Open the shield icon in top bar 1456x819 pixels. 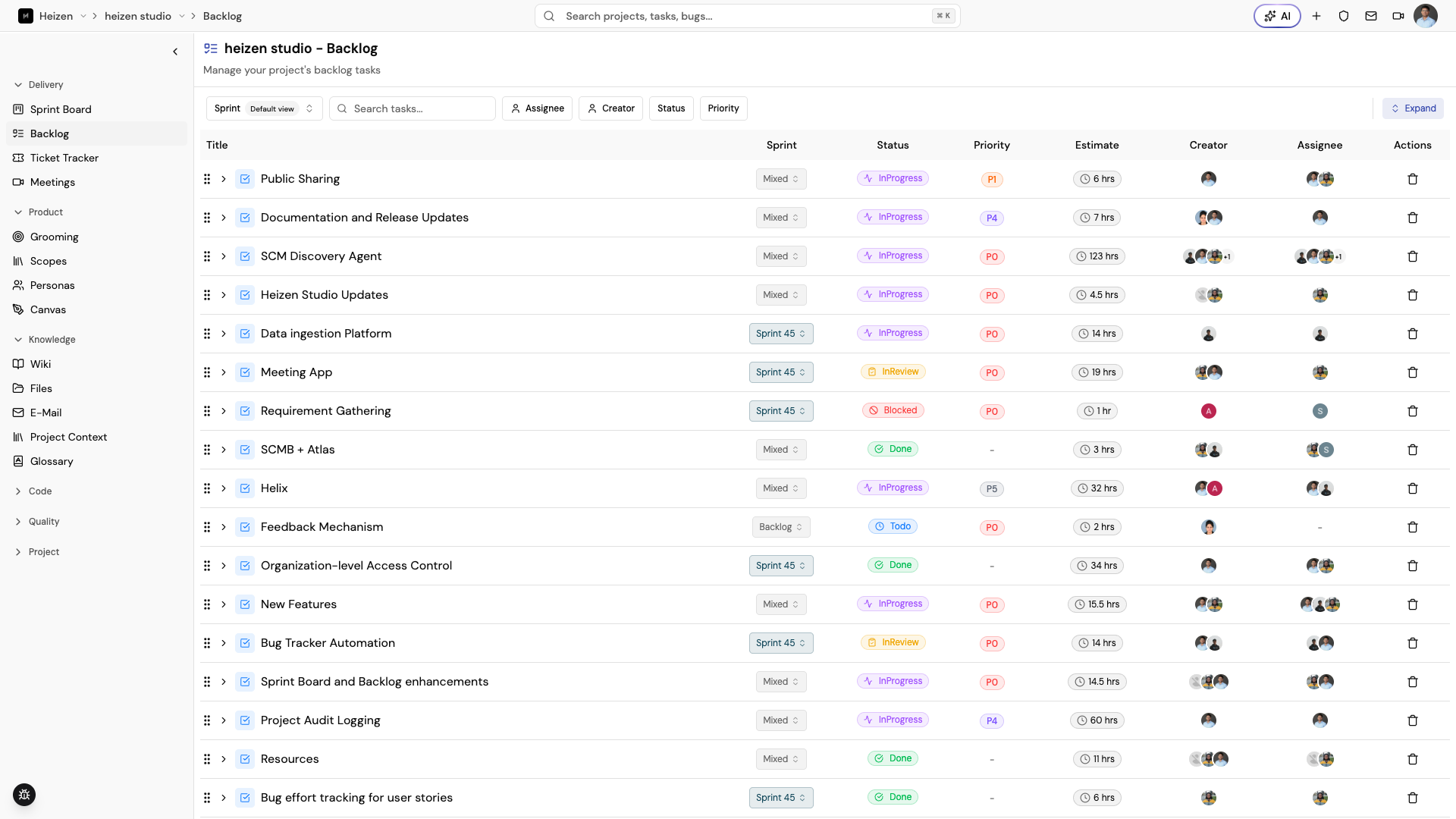[1344, 16]
